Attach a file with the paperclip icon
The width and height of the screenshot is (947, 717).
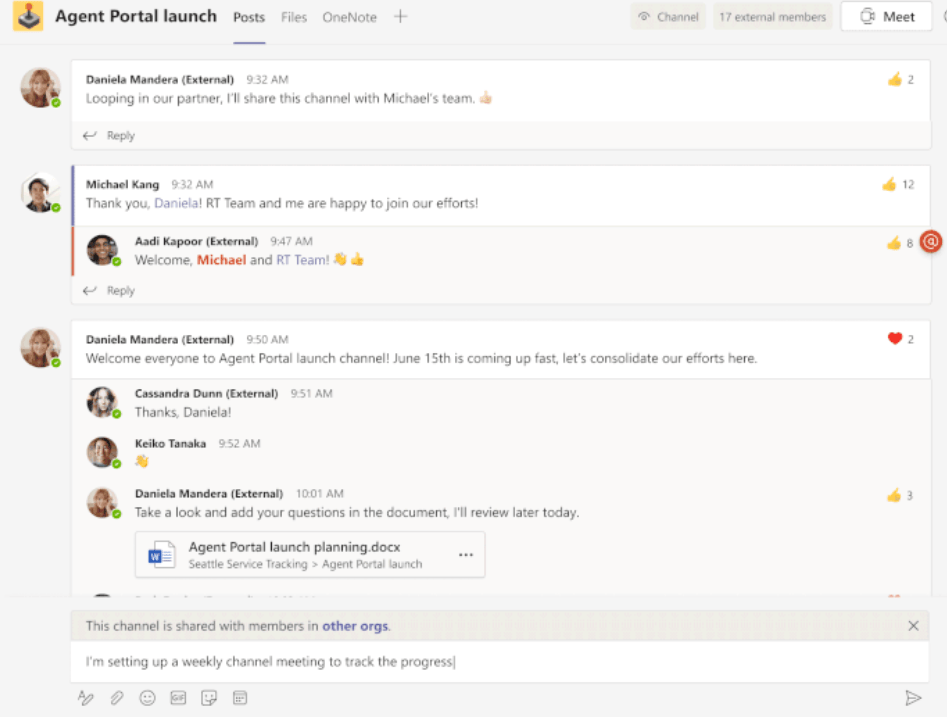tap(117, 698)
